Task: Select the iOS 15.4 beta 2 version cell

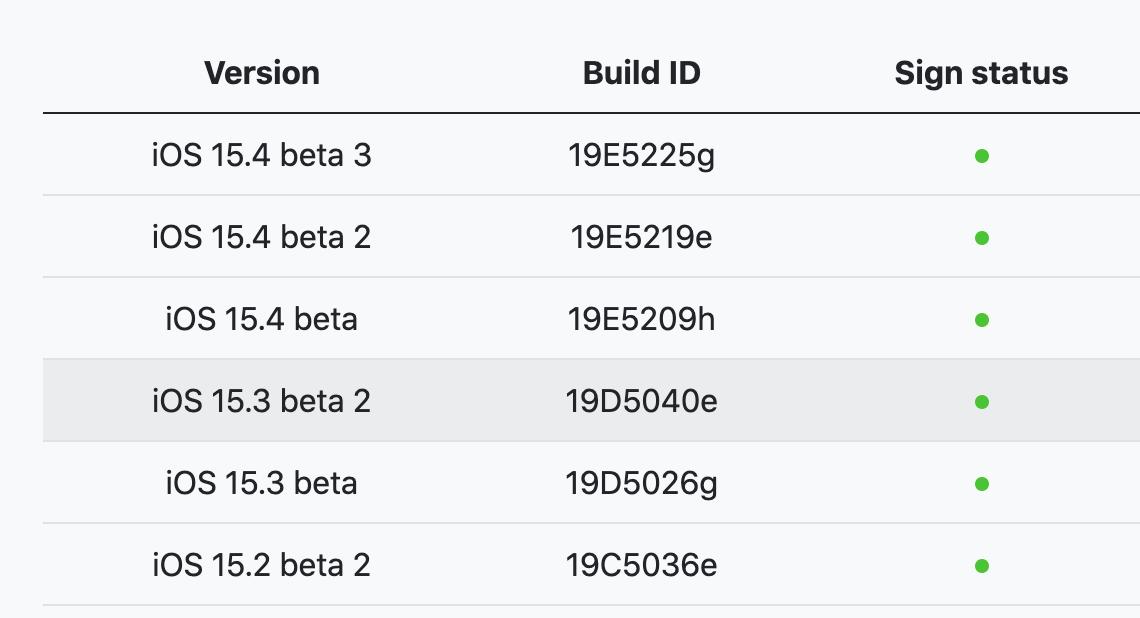Action: tap(262, 238)
